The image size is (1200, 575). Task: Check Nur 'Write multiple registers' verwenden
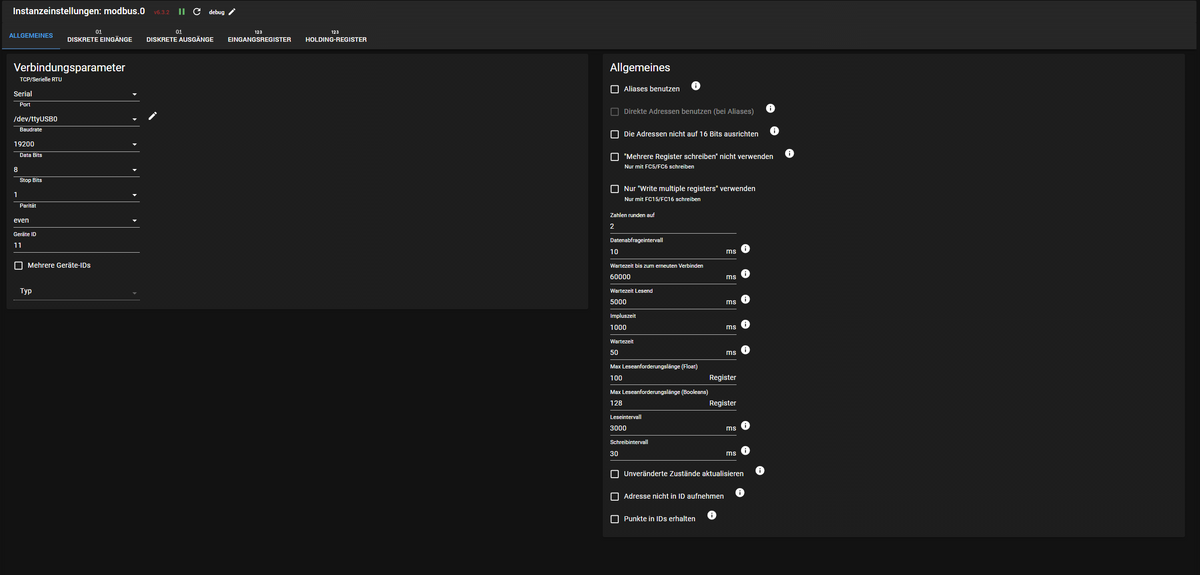coord(615,189)
